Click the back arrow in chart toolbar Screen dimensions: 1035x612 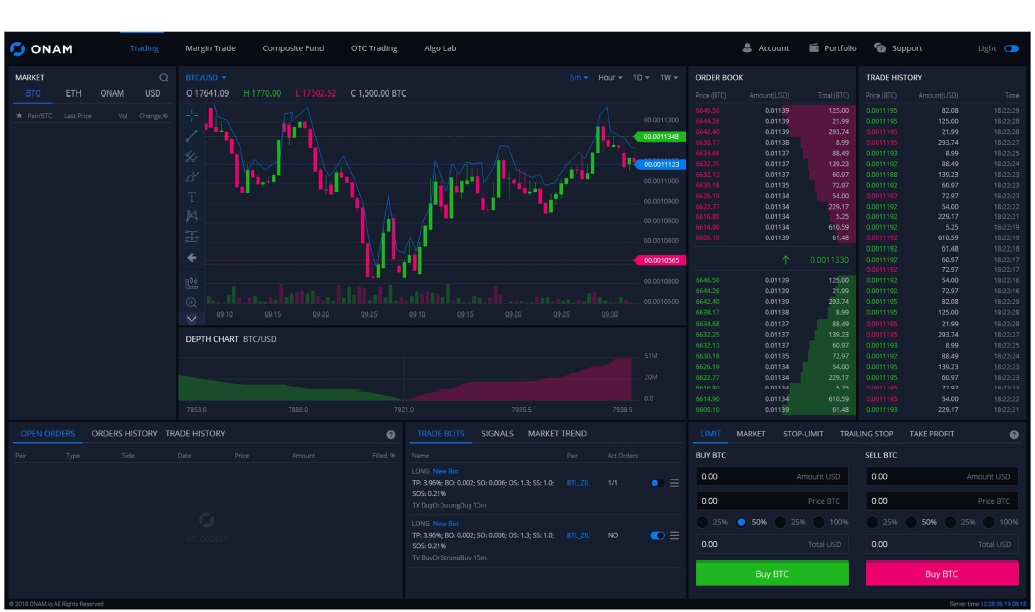pos(191,257)
